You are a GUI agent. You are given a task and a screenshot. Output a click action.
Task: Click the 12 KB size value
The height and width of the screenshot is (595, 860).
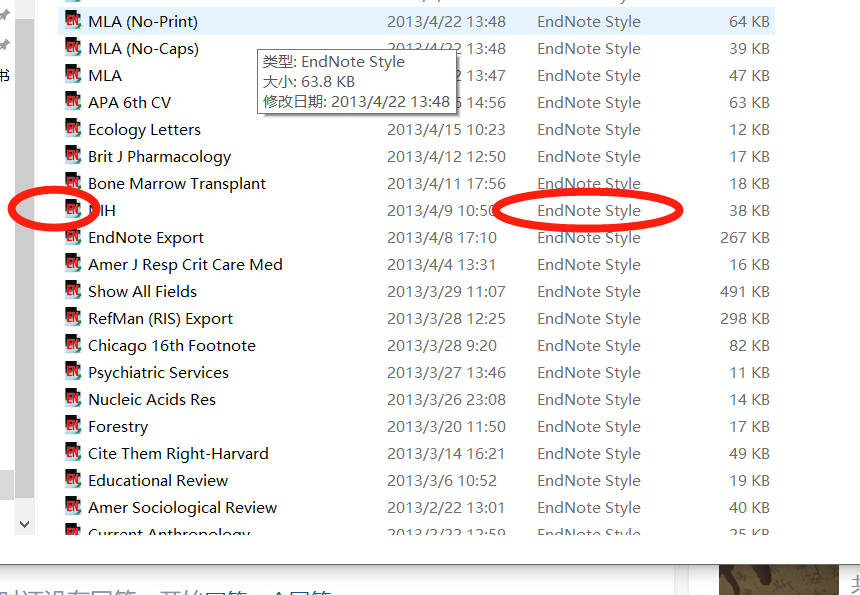point(749,129)
